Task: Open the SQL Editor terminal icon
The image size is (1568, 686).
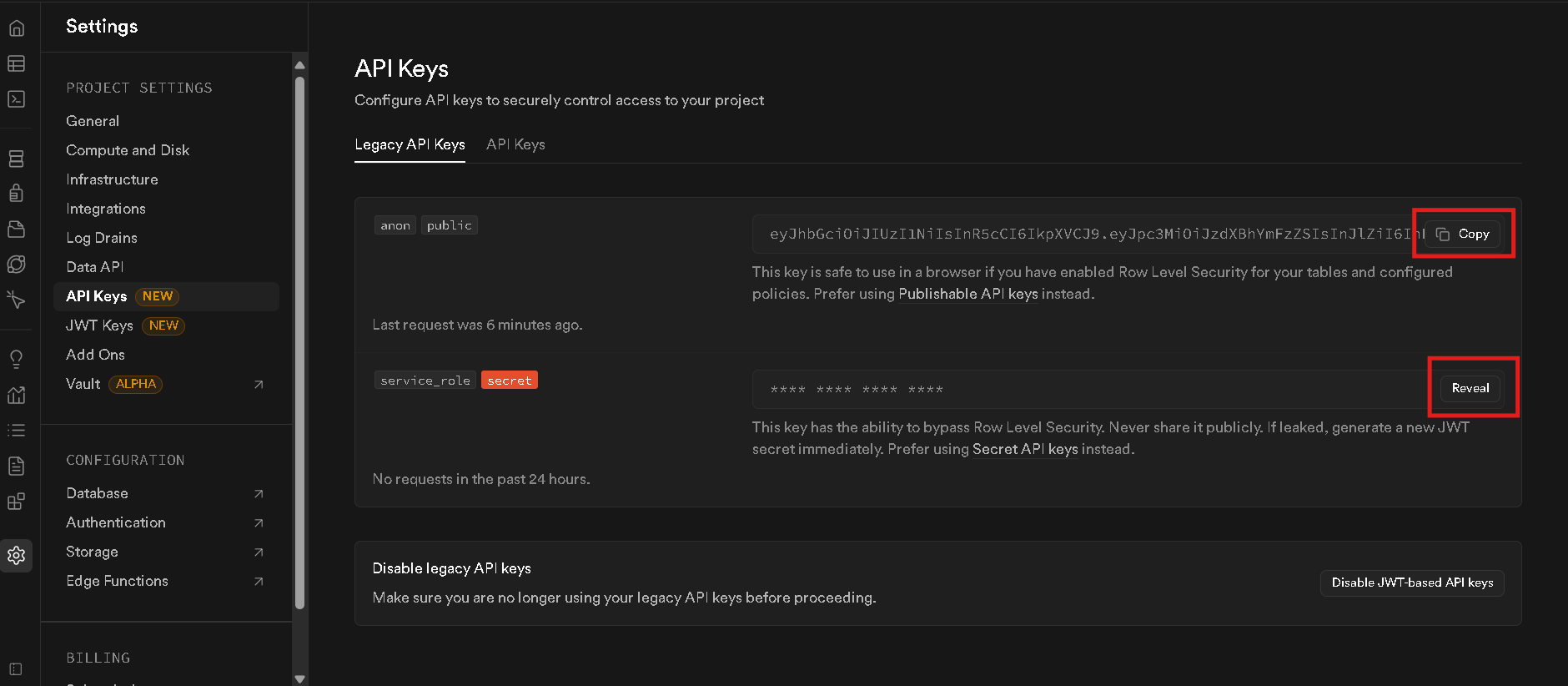Action: tap(16, 98)
